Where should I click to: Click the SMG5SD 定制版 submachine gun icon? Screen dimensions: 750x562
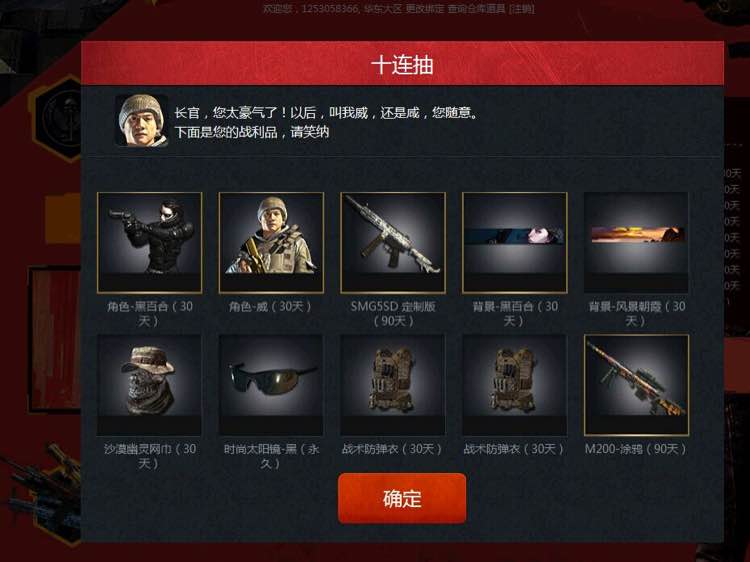[x=393, y=242]
